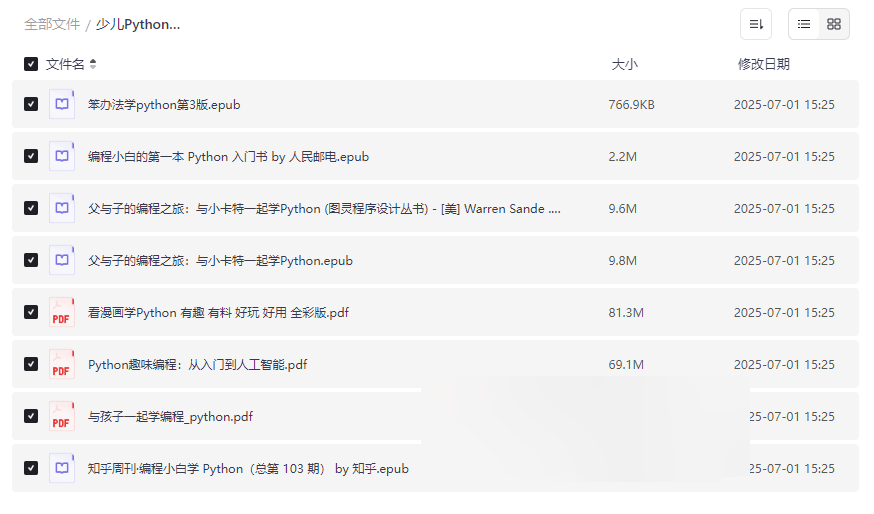This screenshot has width=874, height=514.
Task: Click the 少儿Python... current folder breadcrumb
Action: point(138,24)
